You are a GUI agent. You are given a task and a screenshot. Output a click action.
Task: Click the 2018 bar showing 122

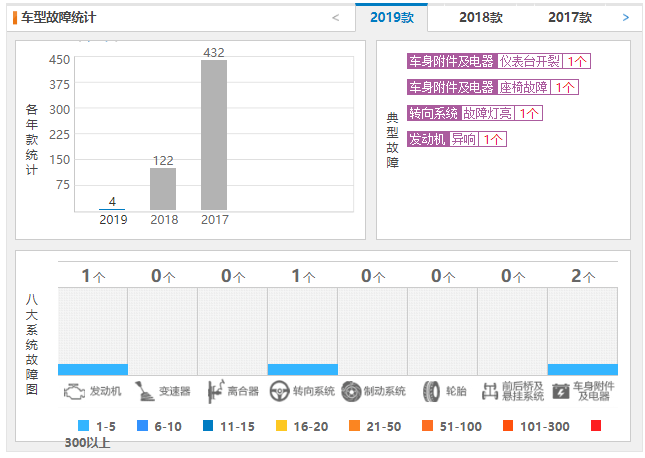pyautogui.click(x=163, y=189)
